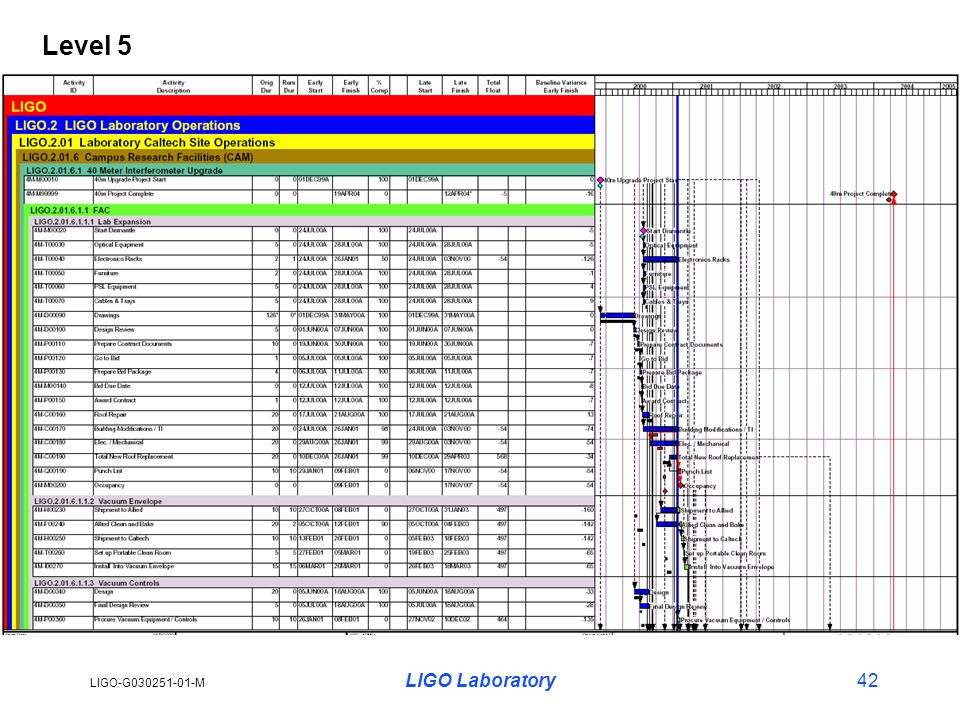The image size is (960, 720).
Task: Click the blue Electronics Racks Gantt bar
Action: click(660, 260)
